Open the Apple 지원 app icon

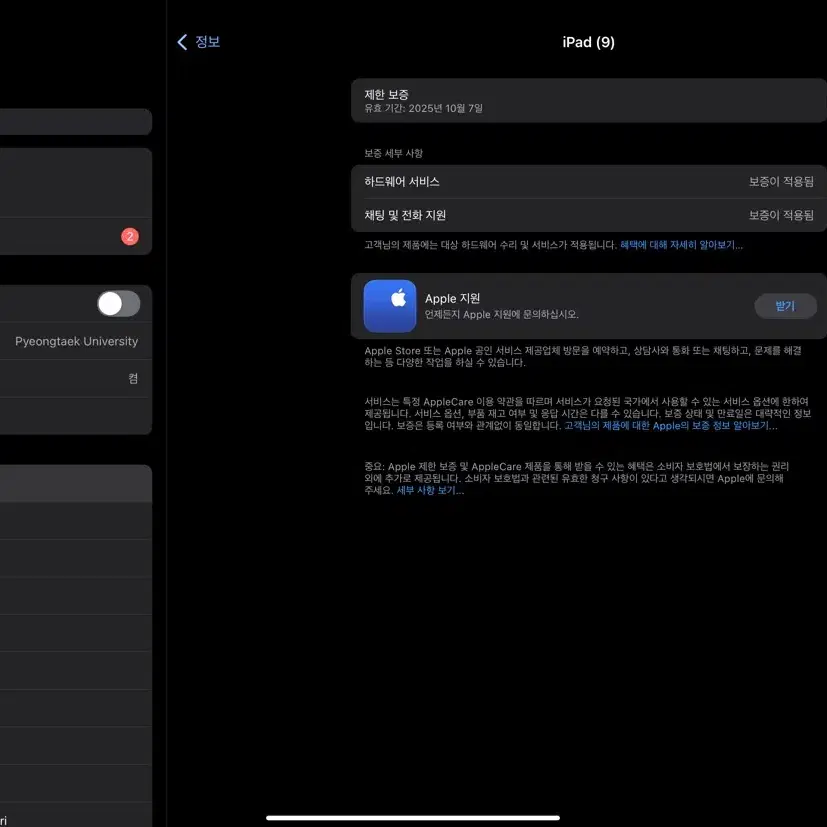coord(390,306)
